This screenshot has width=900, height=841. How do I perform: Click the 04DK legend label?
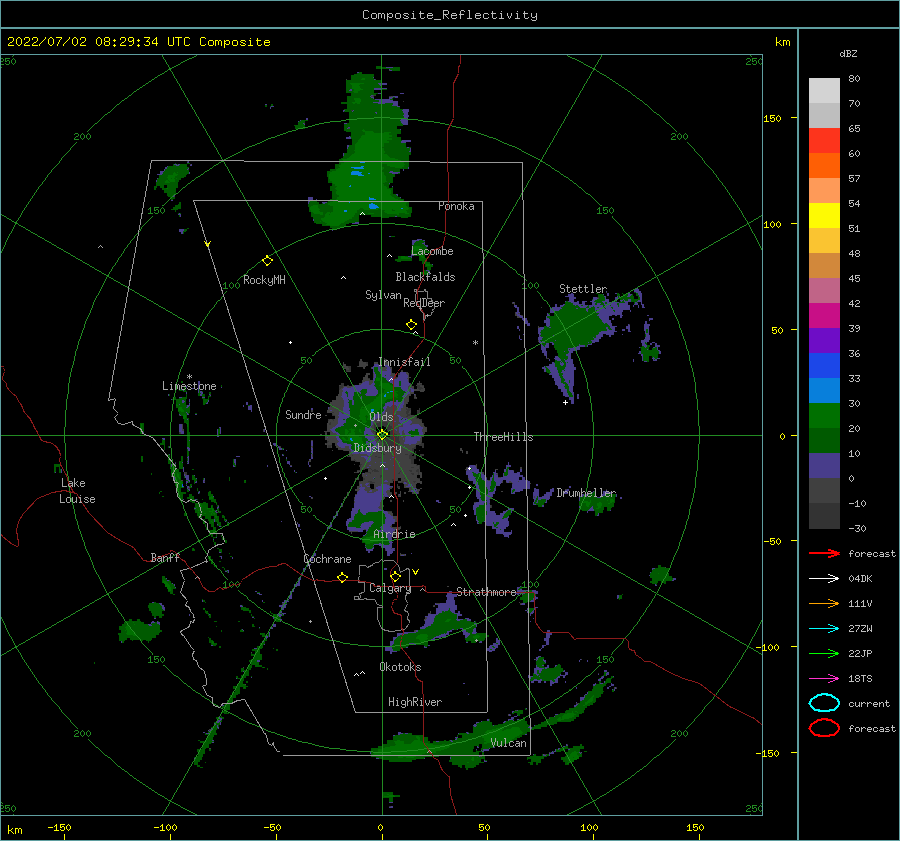tap(860, 579)
